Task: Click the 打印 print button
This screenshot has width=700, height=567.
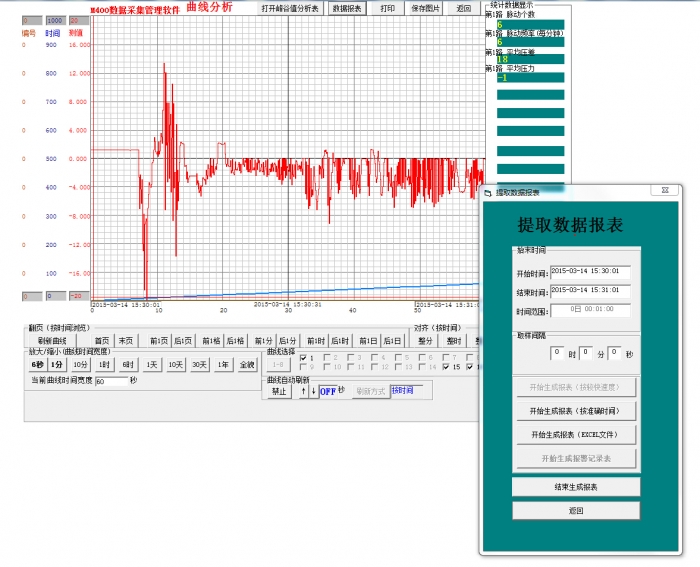Action: click(387, 8)
